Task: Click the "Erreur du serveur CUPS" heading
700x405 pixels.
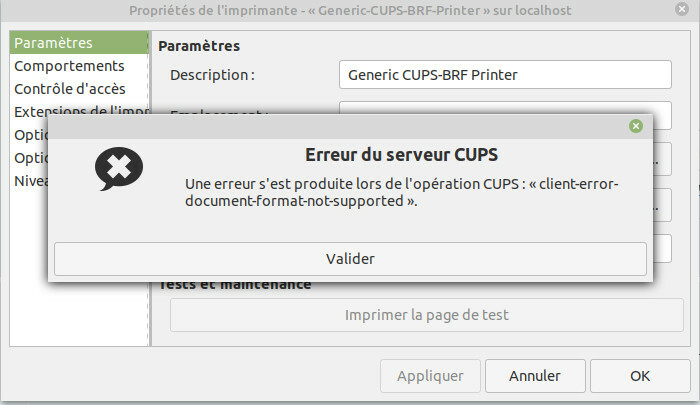Action: click(x=401, y=155)
